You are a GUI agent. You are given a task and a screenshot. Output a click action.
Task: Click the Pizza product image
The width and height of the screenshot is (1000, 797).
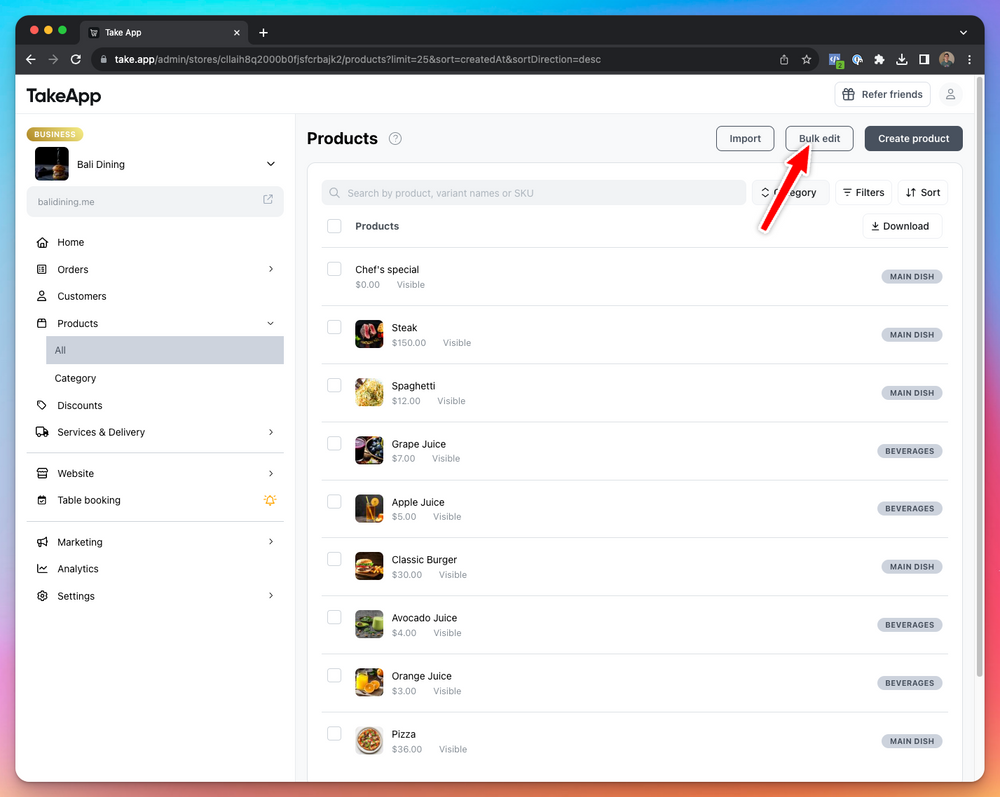point(369,741)
